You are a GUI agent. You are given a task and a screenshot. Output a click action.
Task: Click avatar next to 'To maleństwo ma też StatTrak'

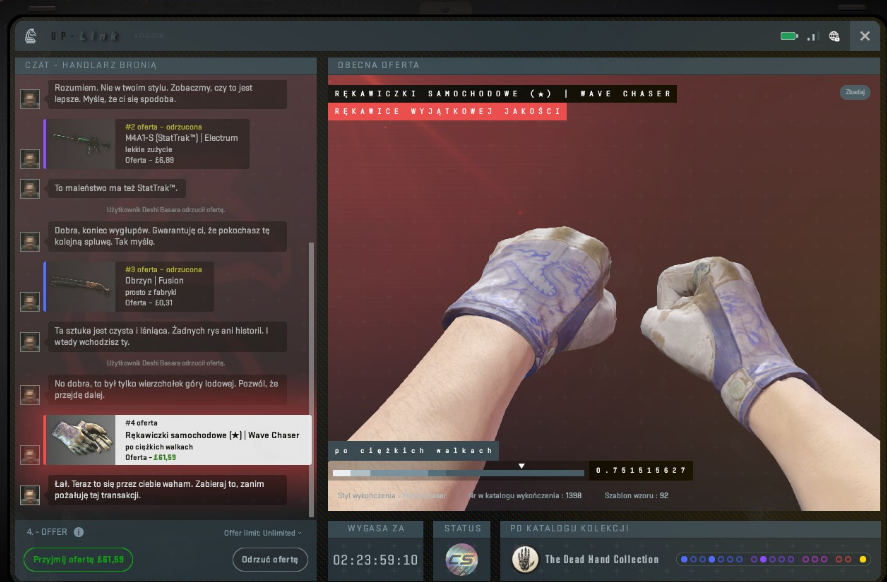click(x=30, y=188)
